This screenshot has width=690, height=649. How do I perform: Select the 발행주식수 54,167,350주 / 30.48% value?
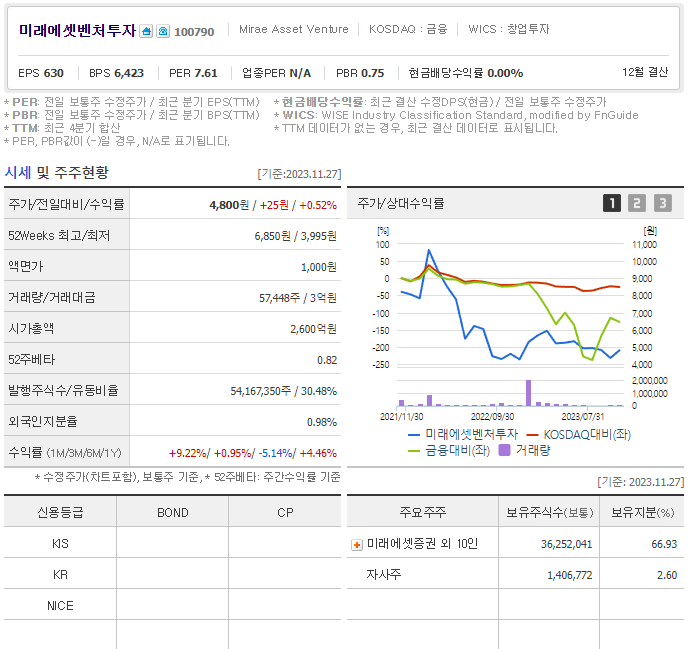pyautogui.click(x=283, y=391)
